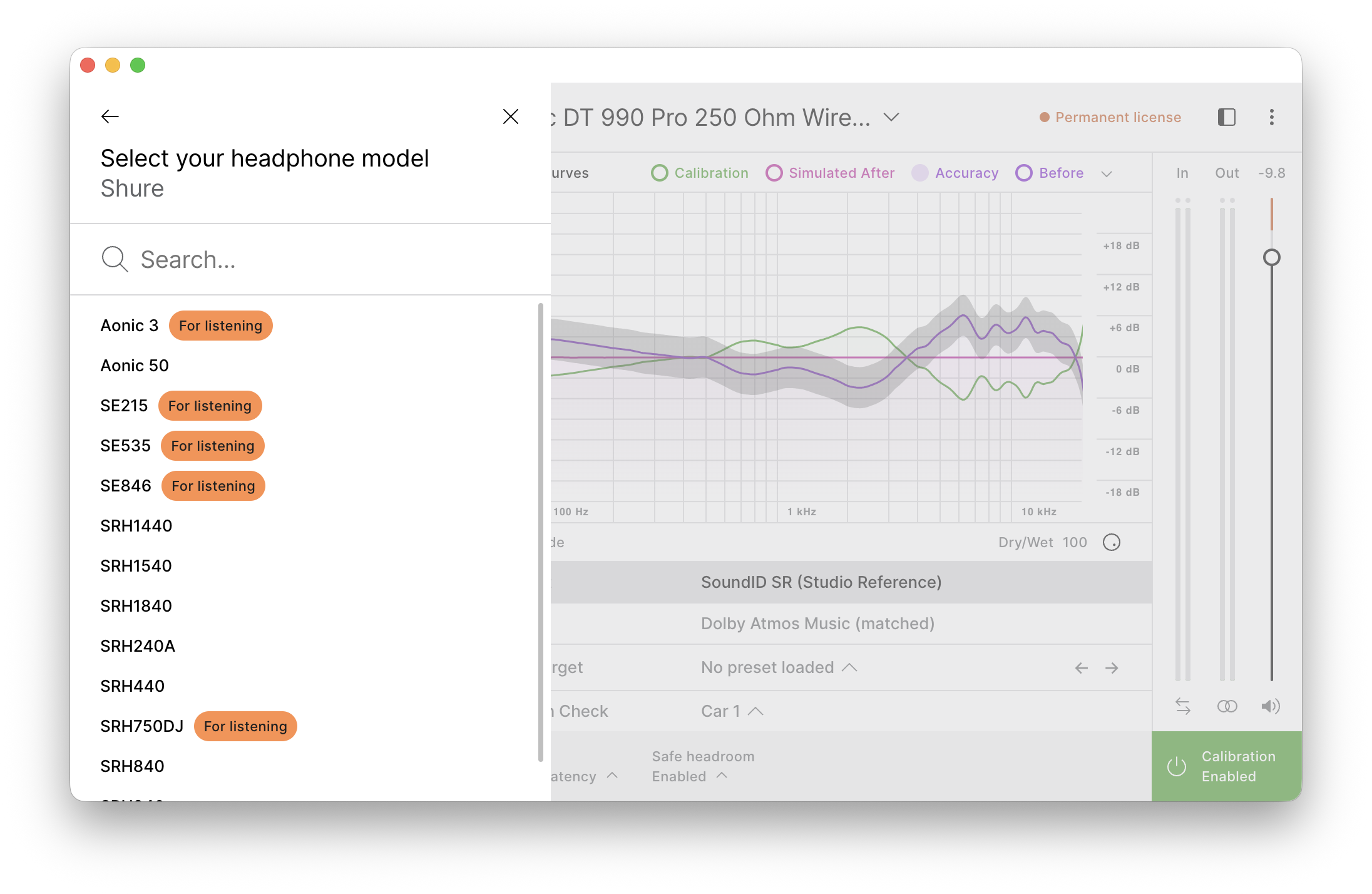
Task: Choose SRH840 headphone model
Action: 132,766
